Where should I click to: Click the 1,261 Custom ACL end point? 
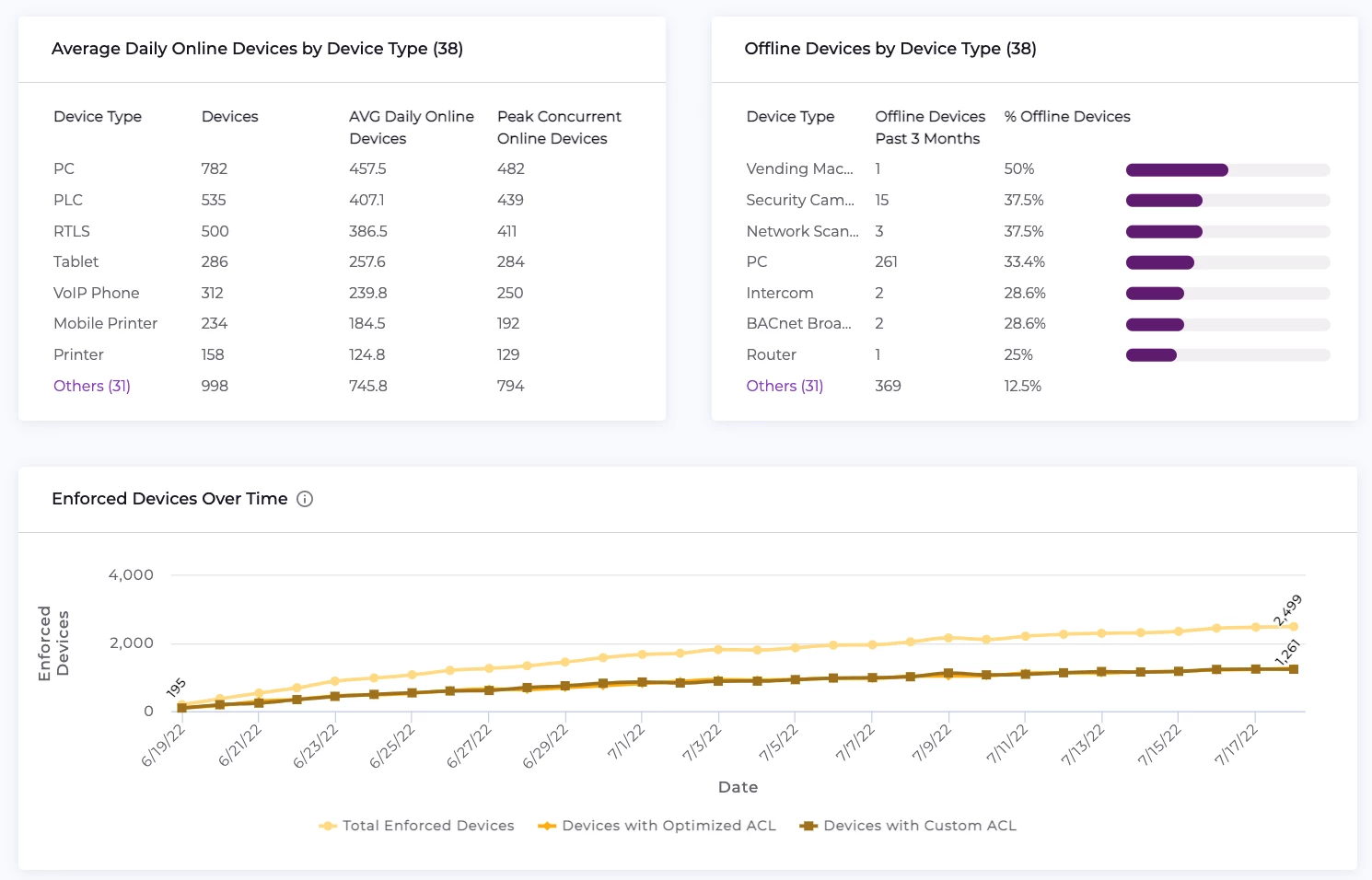coord(1294,669)
